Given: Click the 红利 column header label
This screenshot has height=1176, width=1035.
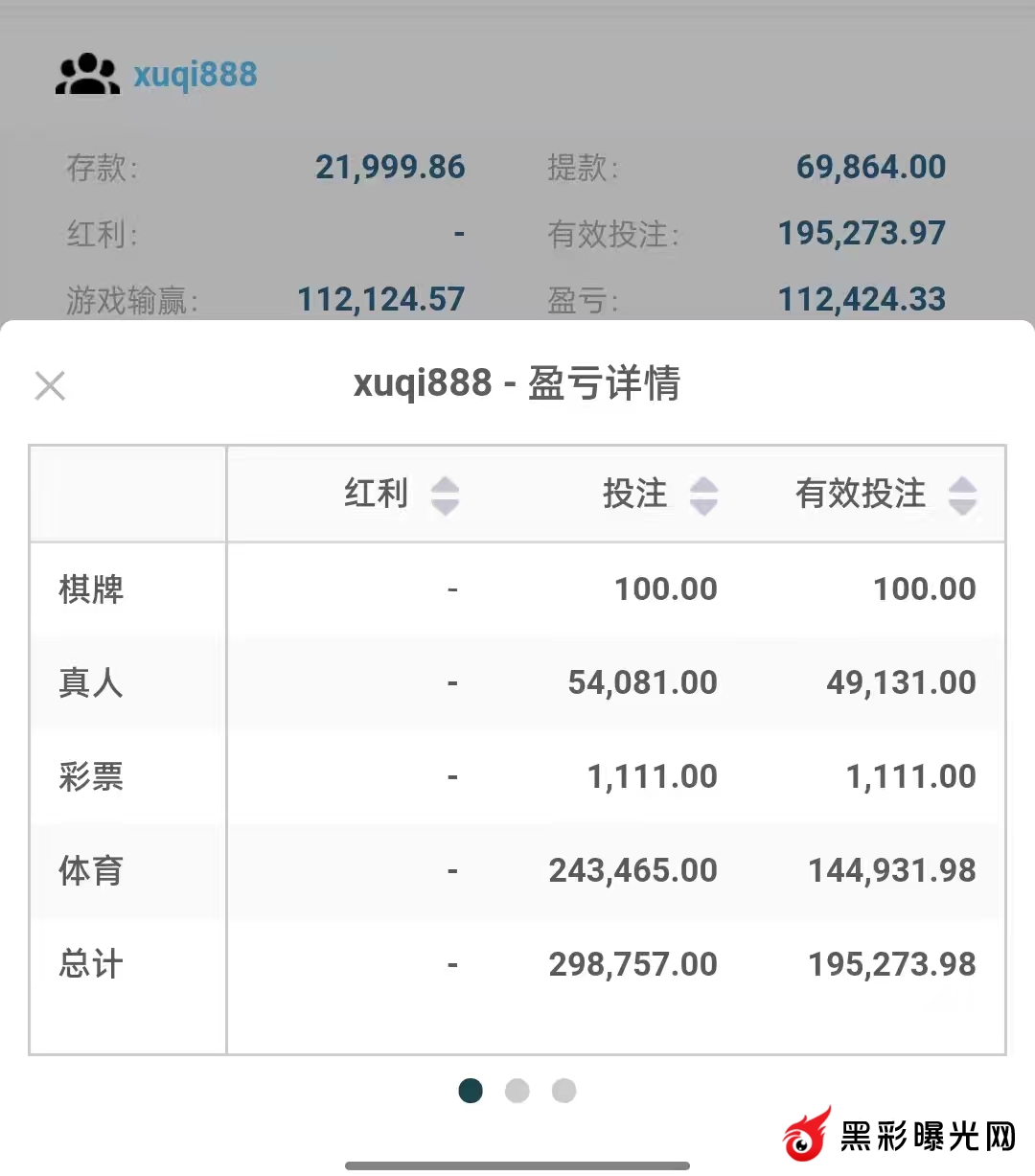Looking at the screenshot, I should [376, 494].
